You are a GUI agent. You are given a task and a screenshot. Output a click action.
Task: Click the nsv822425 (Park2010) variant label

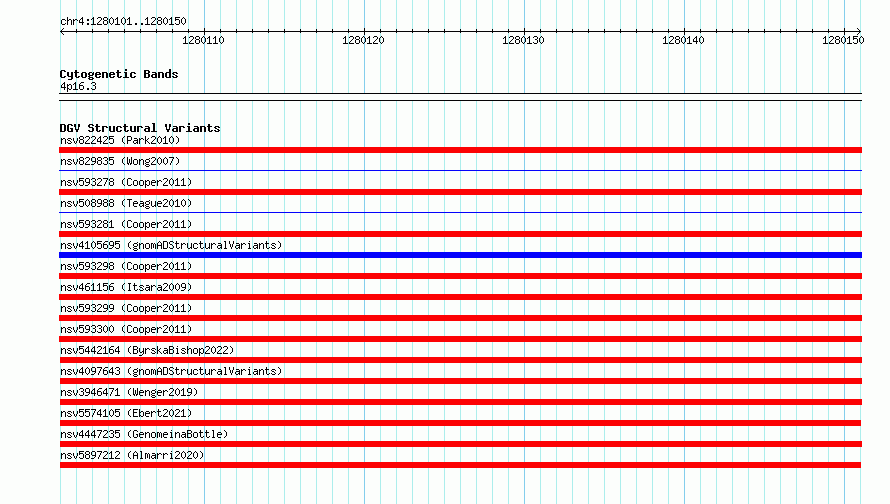[120, 140]
